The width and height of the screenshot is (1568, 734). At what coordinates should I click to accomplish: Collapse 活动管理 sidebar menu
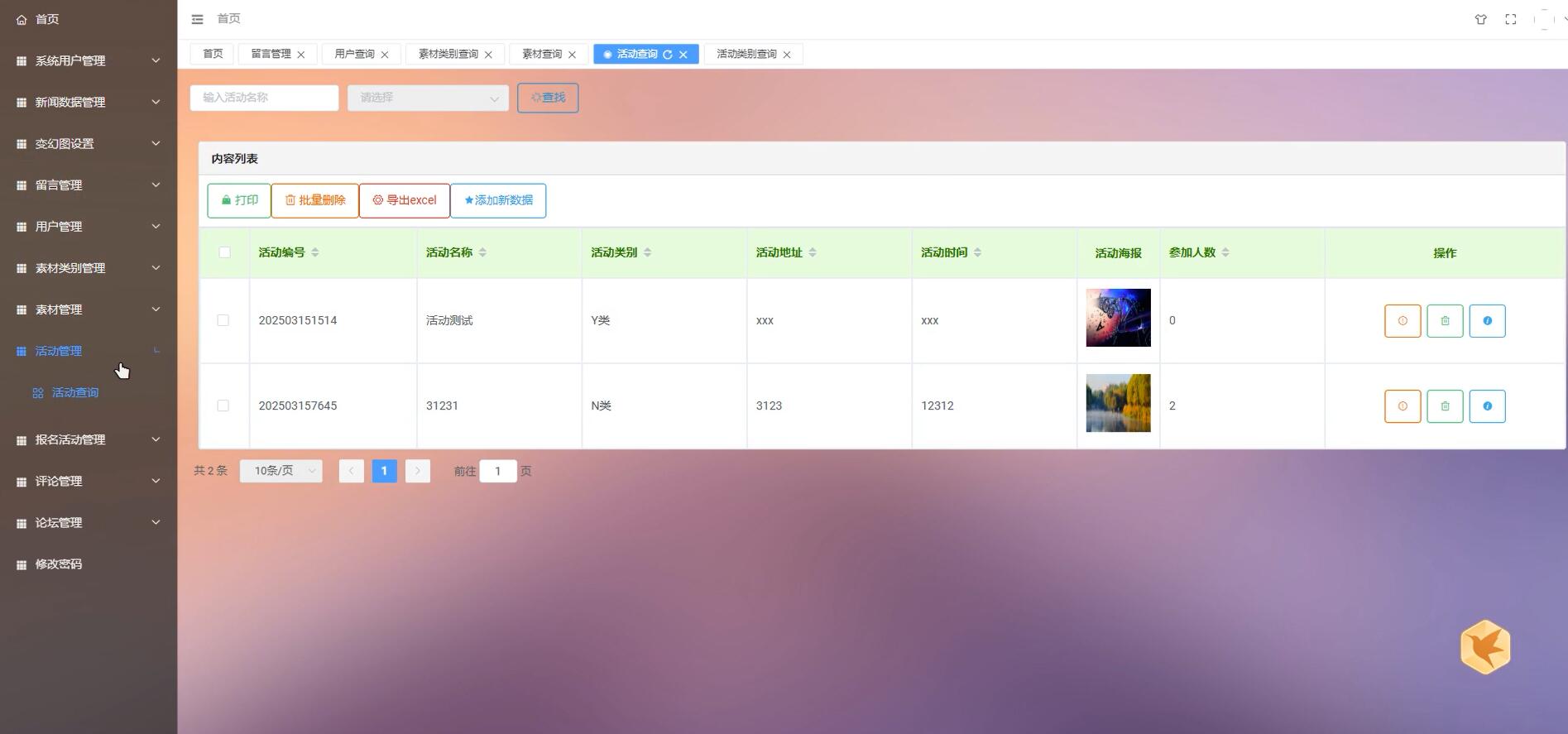(89, 351)
